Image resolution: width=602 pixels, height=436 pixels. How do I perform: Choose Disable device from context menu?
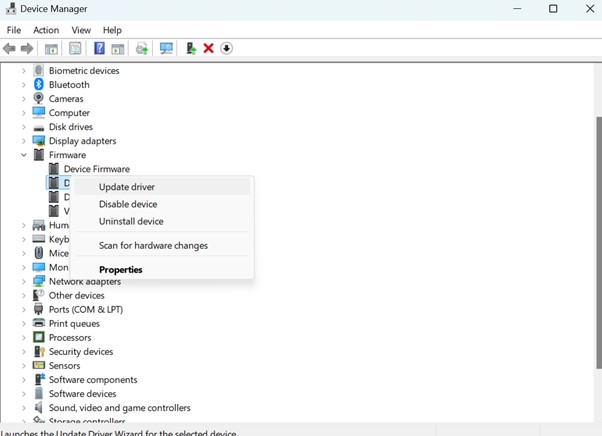(x=162, y=204)
